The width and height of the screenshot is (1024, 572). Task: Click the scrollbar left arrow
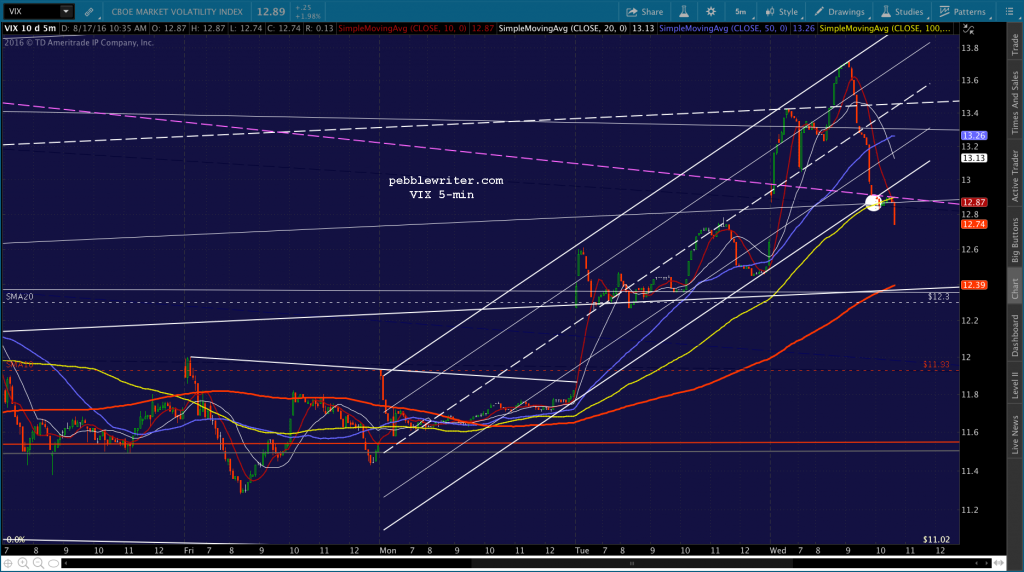(x=65, y=563)
